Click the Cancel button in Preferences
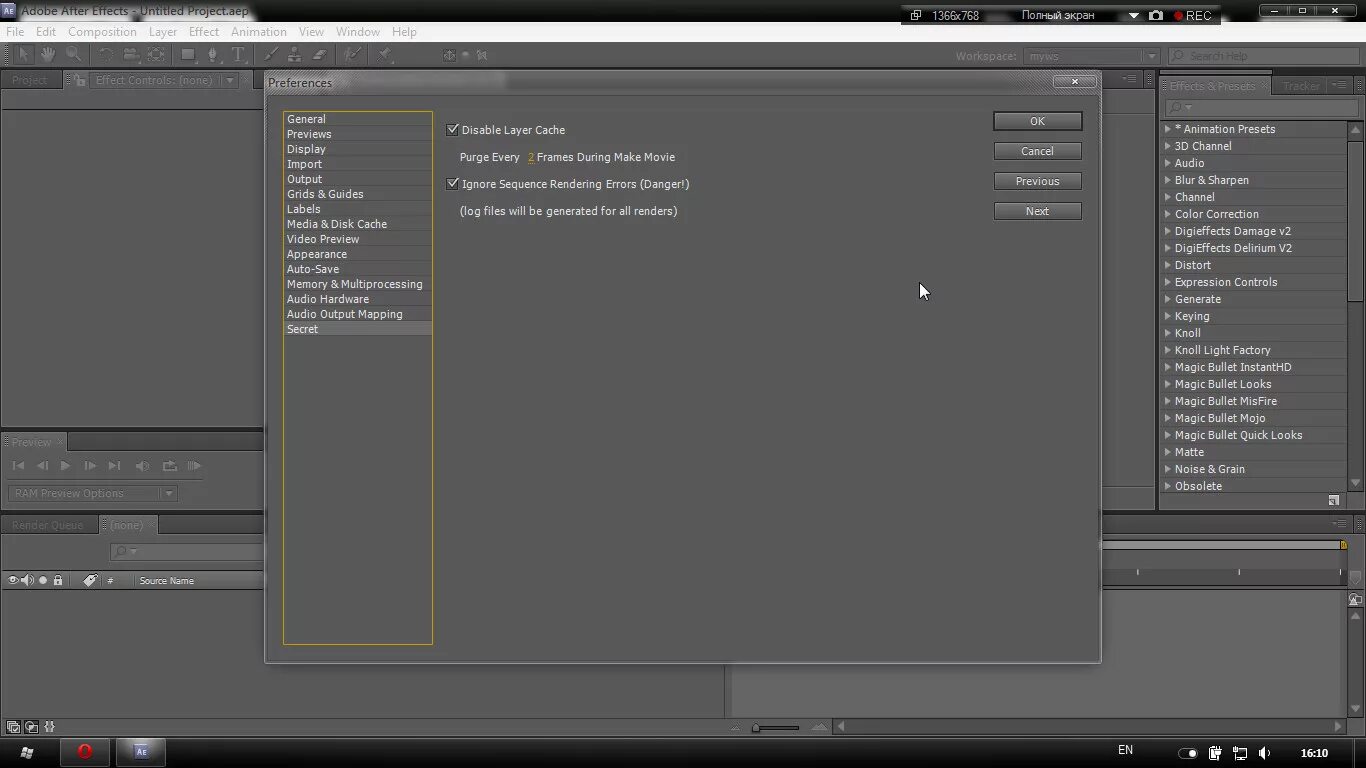This screenshot has height=768, width=1366. [x=1037, y=151]
